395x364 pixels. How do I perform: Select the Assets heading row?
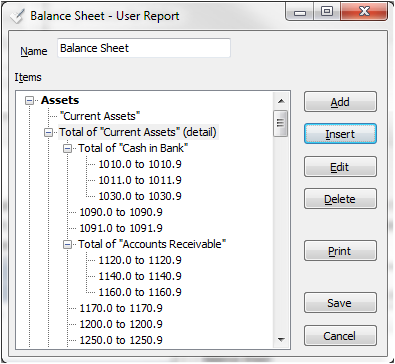60,100
